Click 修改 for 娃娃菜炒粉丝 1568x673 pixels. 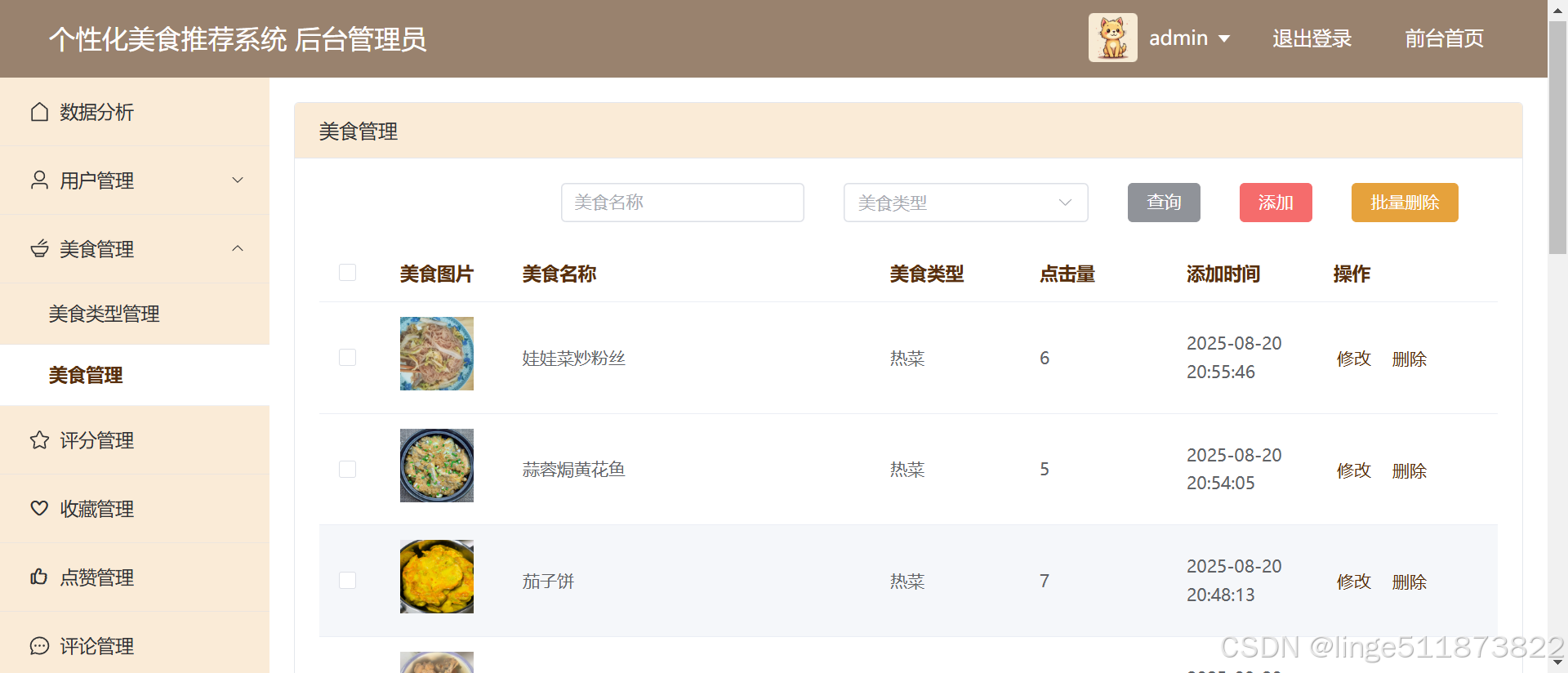click(x=1353, y=359)
